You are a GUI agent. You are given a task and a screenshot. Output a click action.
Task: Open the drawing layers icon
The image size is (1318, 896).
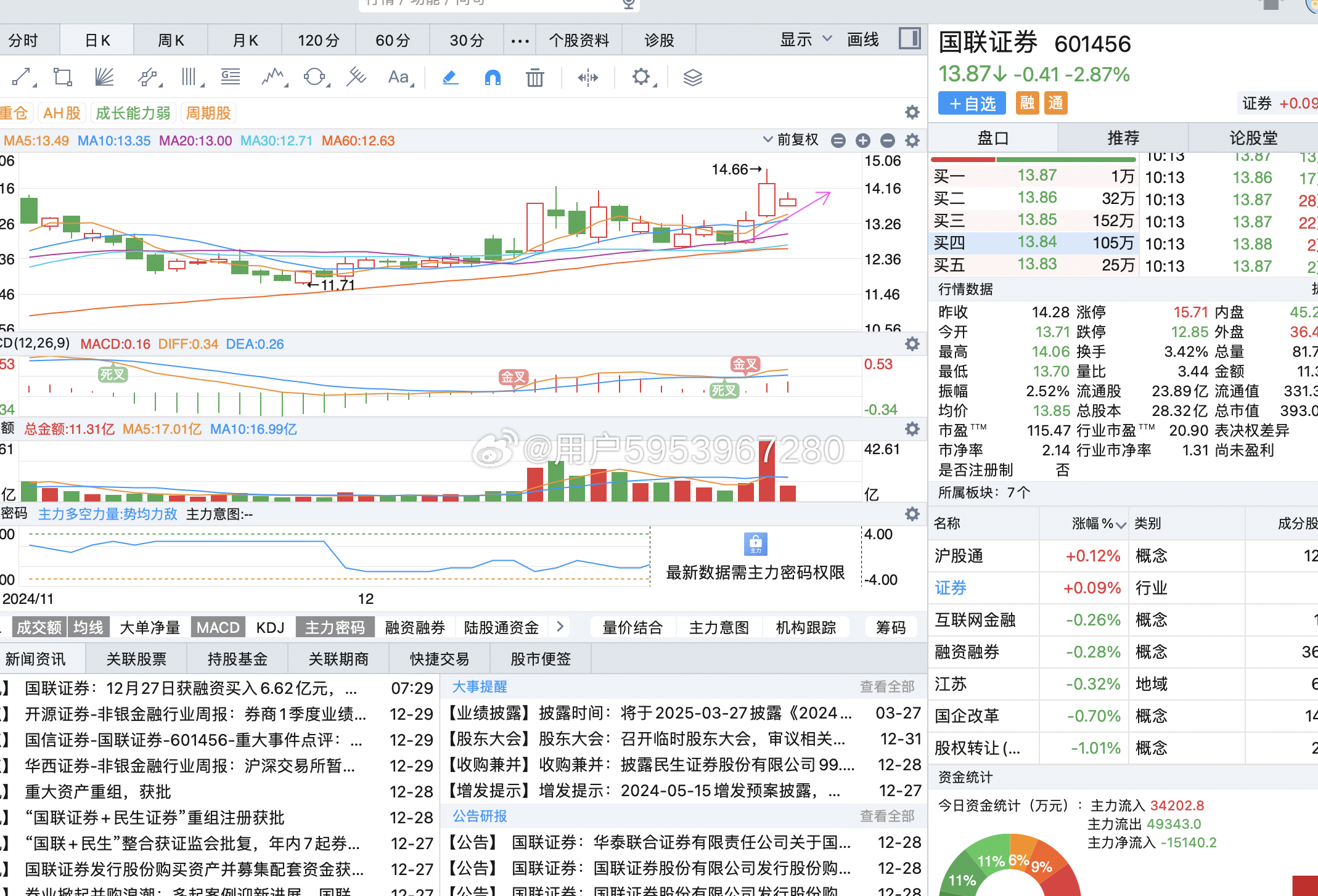click(693, 77)
